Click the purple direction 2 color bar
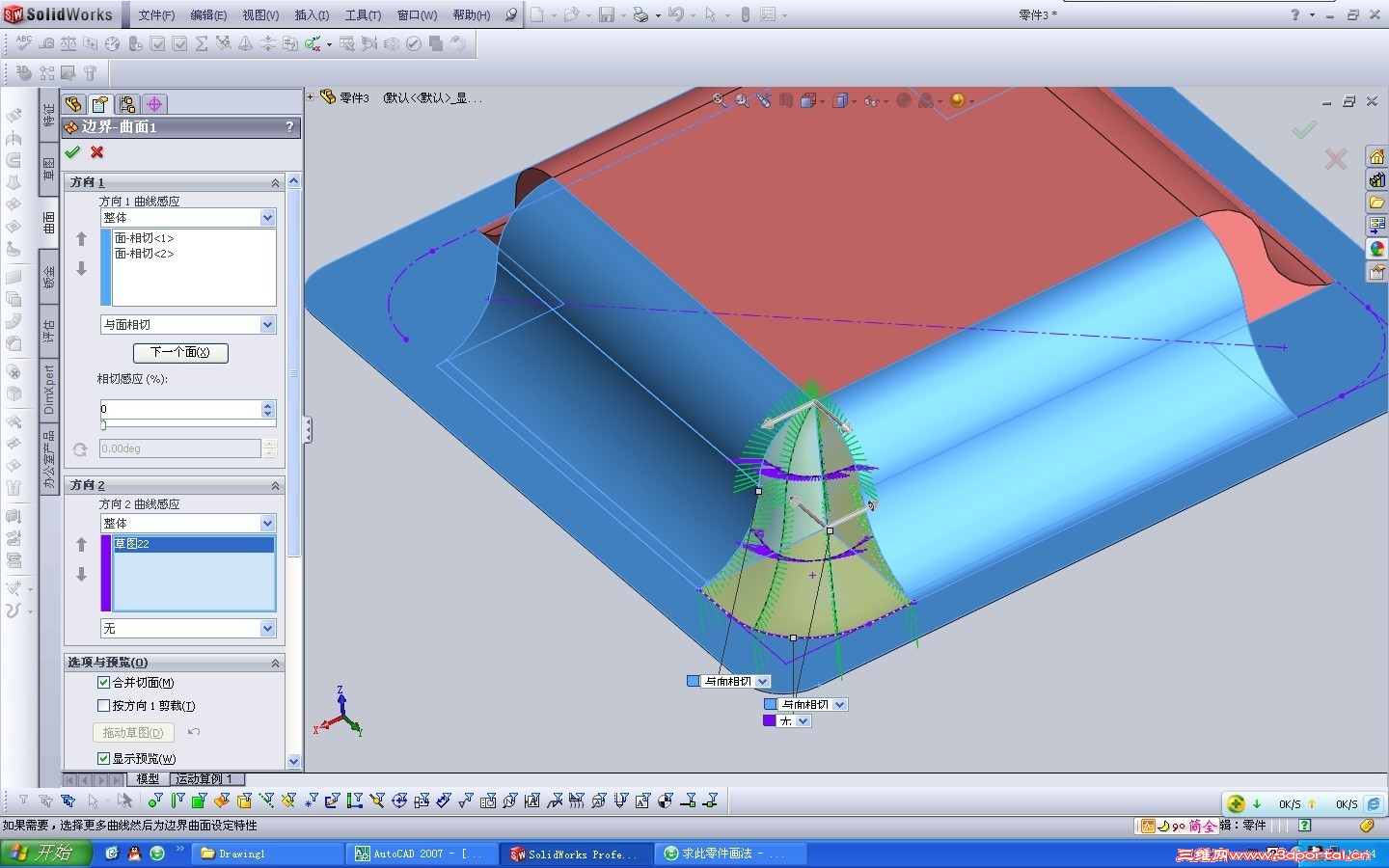1389x868 pixels. (x=106, y=573)
